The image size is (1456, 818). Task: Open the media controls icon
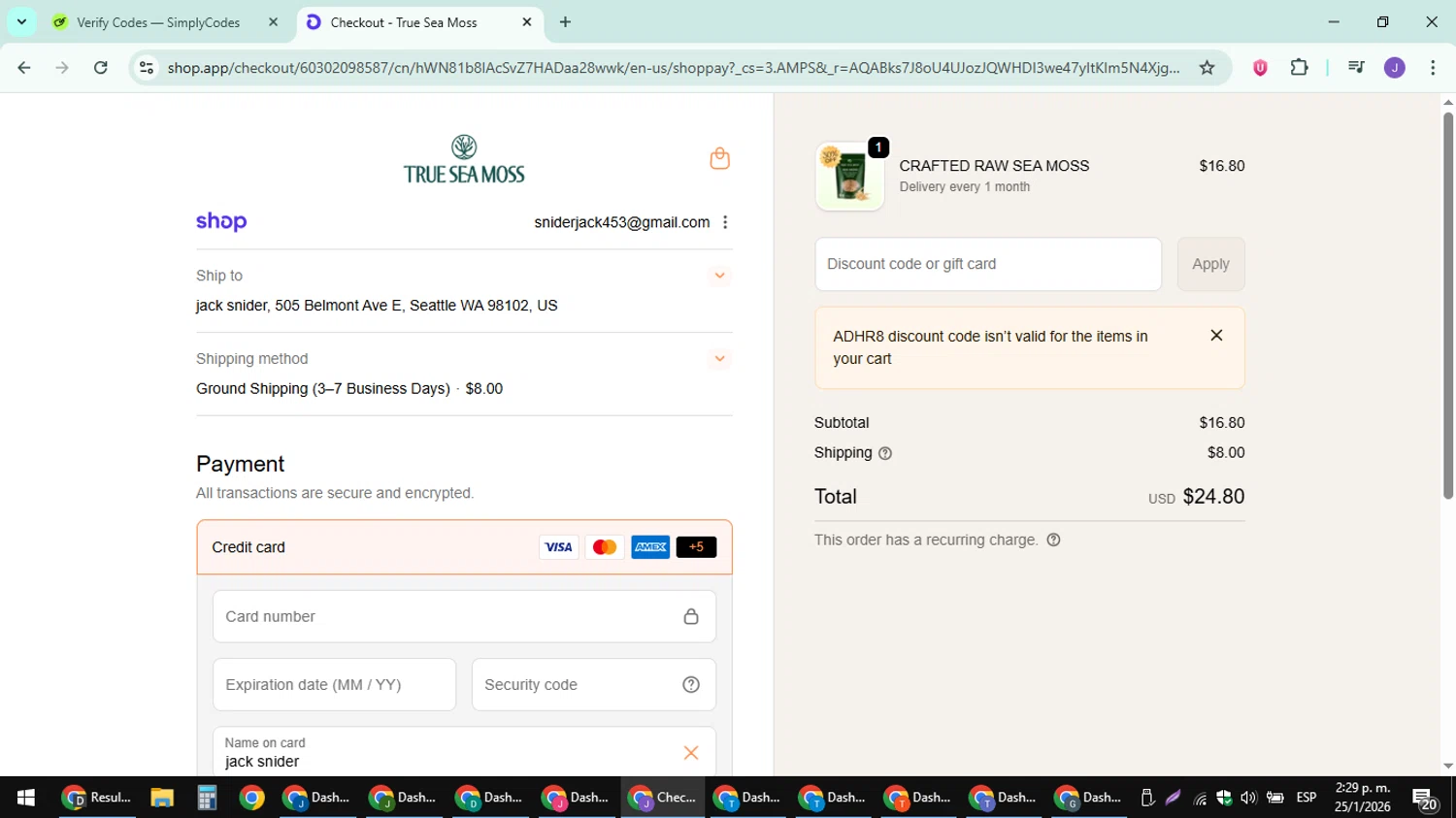click(x=1356, y=67)
